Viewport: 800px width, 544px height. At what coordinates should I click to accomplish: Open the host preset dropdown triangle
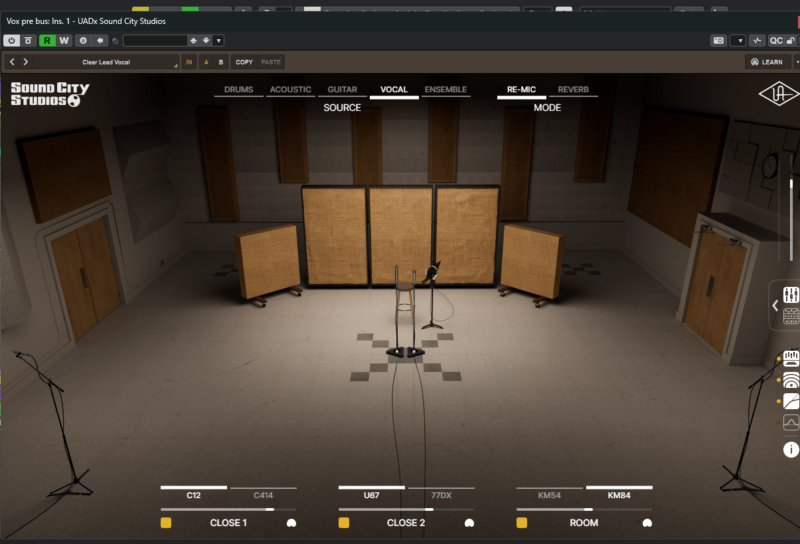tap(218, 40)
